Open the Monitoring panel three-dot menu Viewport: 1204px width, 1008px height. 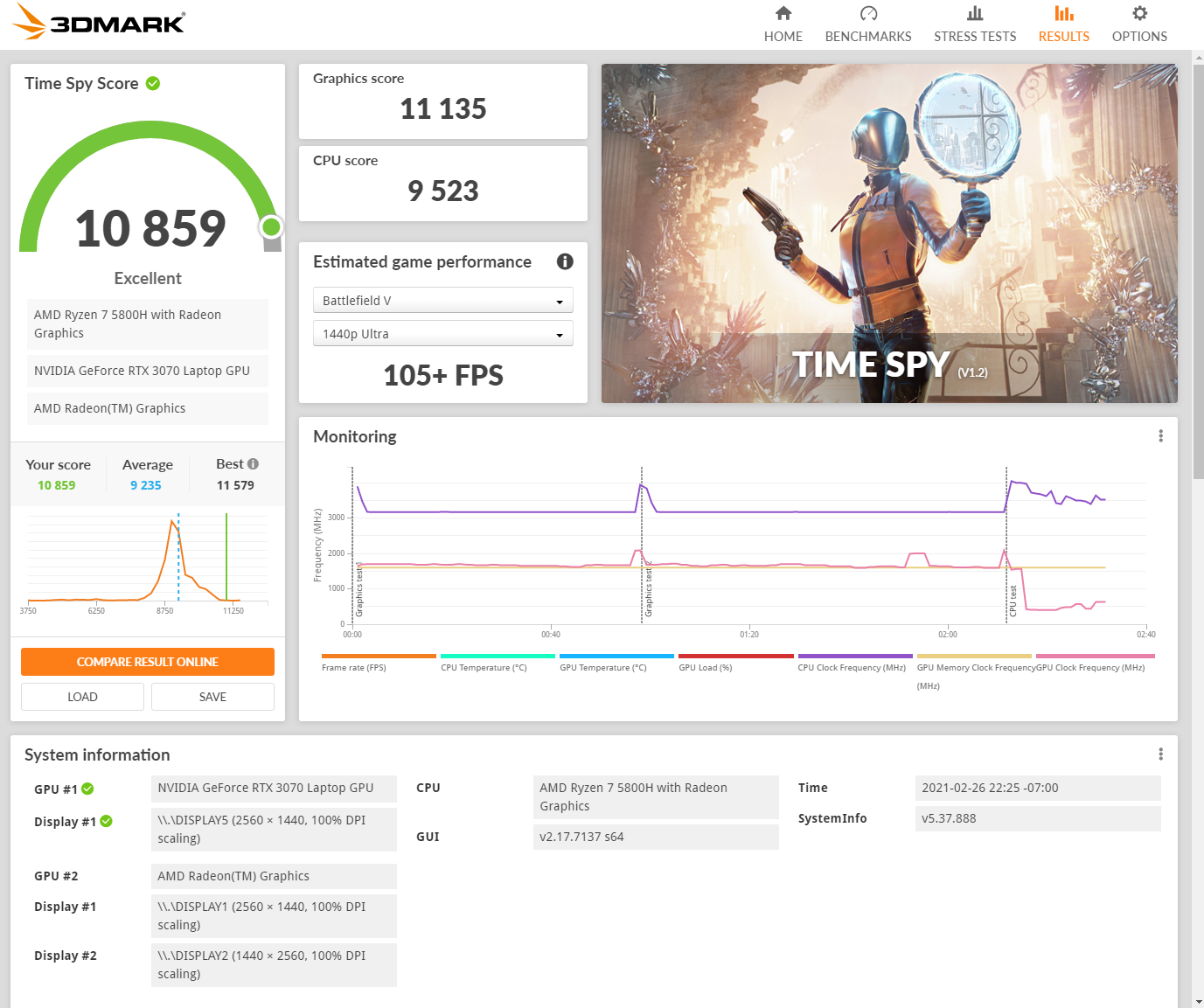tap(1160, 436)
